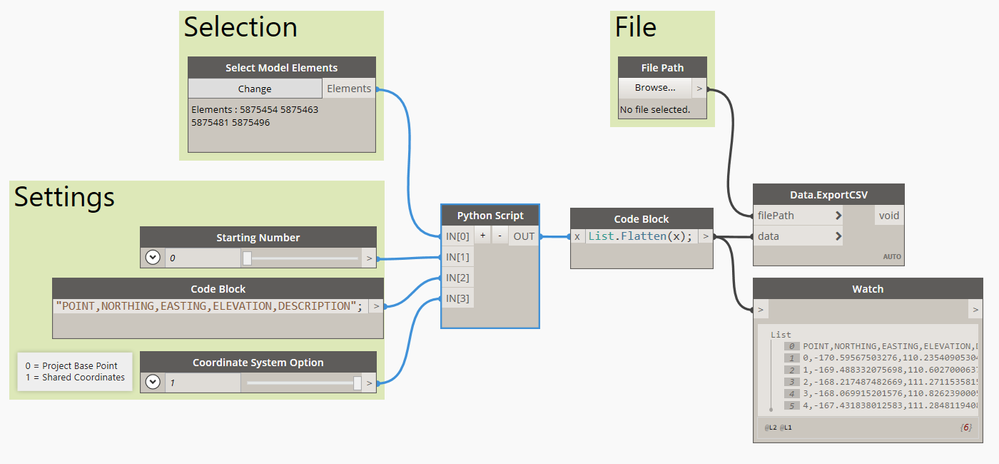Click the Starting Number node output port
This screenshot has width=999, height=464.
pos(369,258)
